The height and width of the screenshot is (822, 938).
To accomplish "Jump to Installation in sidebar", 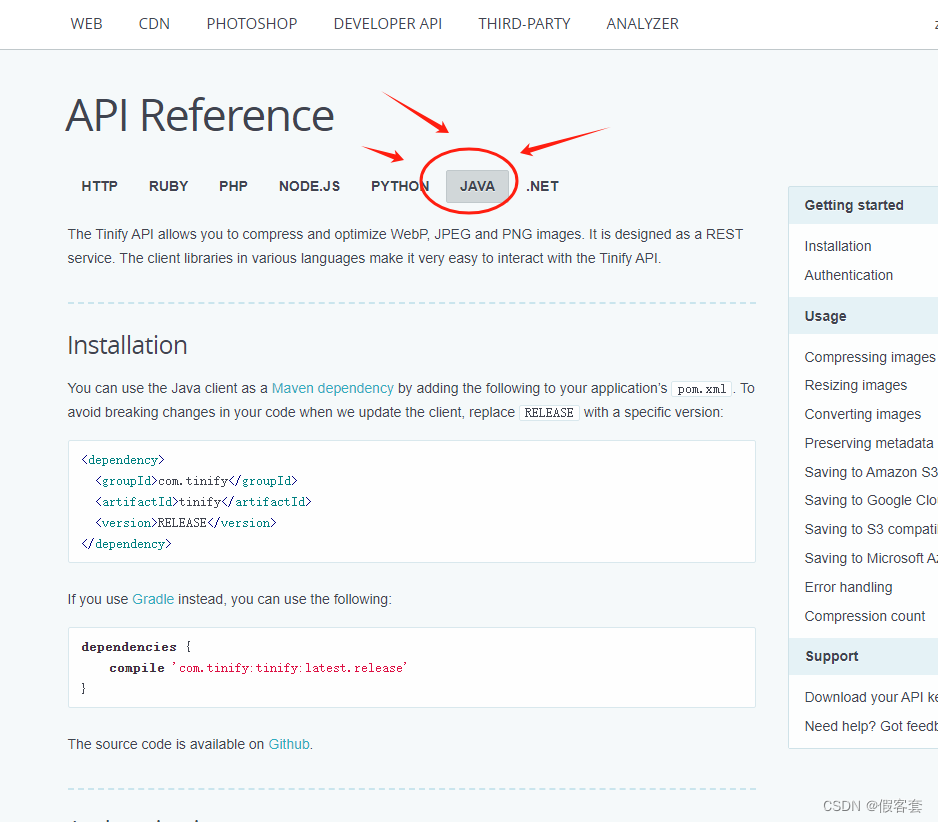I will (838, 246).
